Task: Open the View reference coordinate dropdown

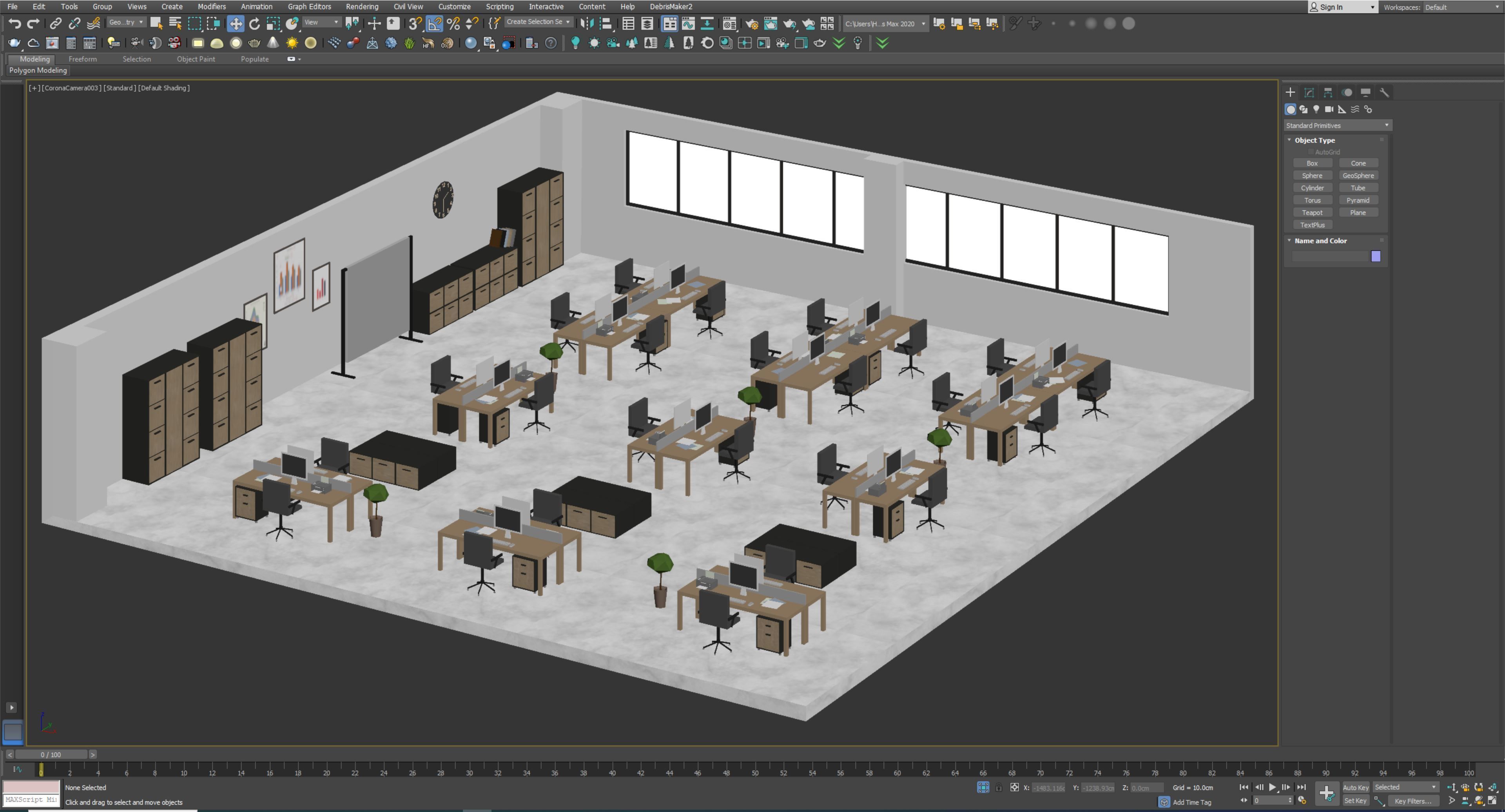Action: click(x=321, y=22)
